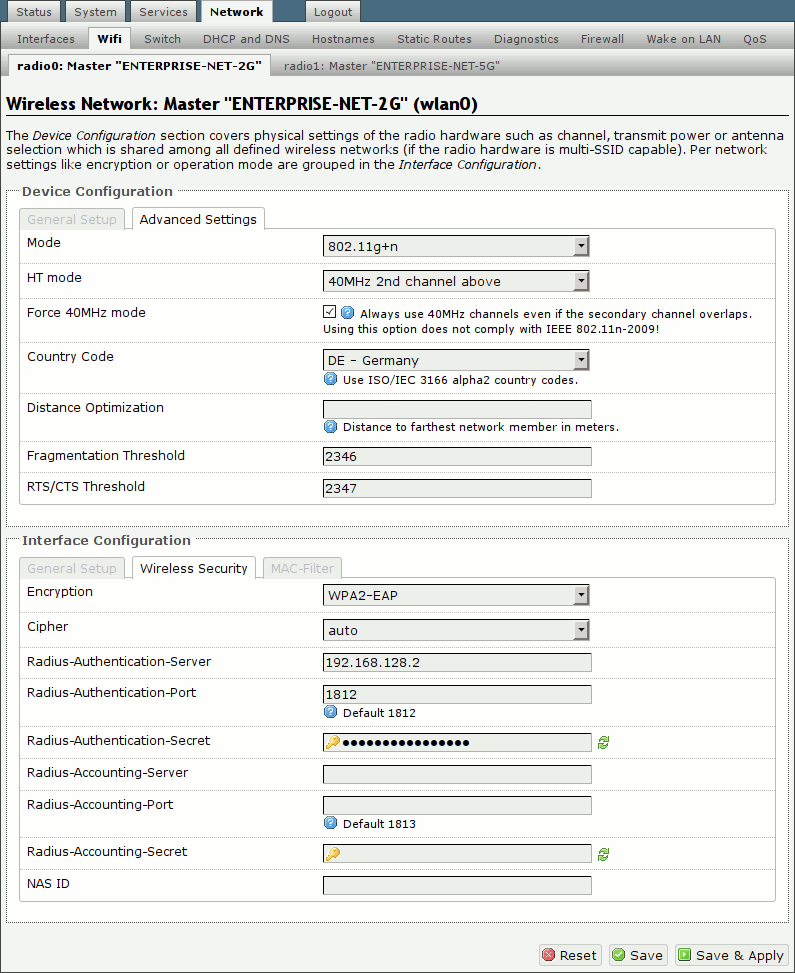Click help icon beside Force 40MHz mode
Image resolution: width=795 pixels, height=973 pixels.
pos(348,313)
